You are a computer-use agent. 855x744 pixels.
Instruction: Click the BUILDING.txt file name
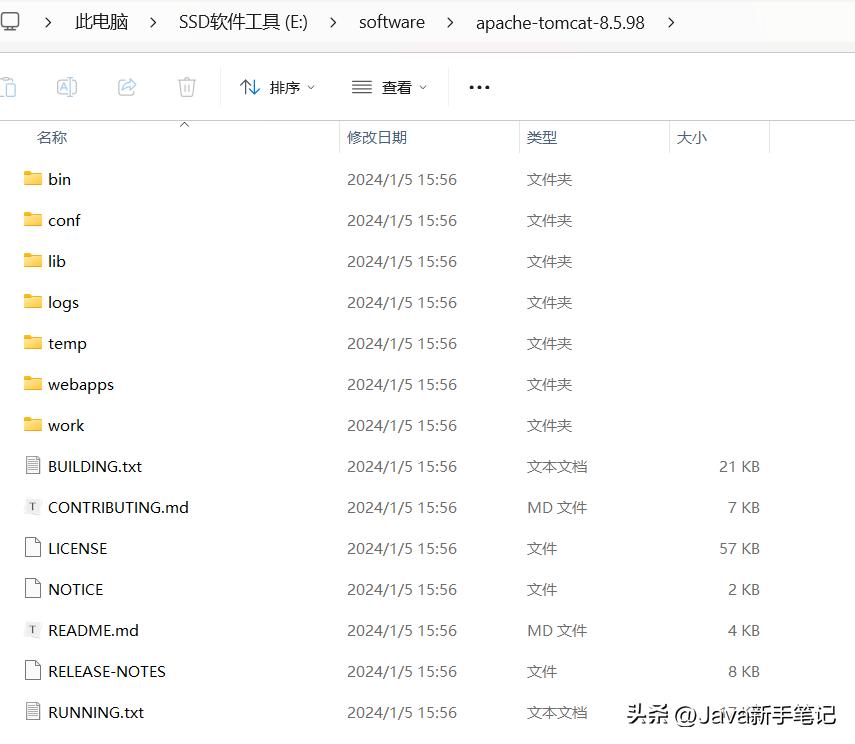click(95, 466)
